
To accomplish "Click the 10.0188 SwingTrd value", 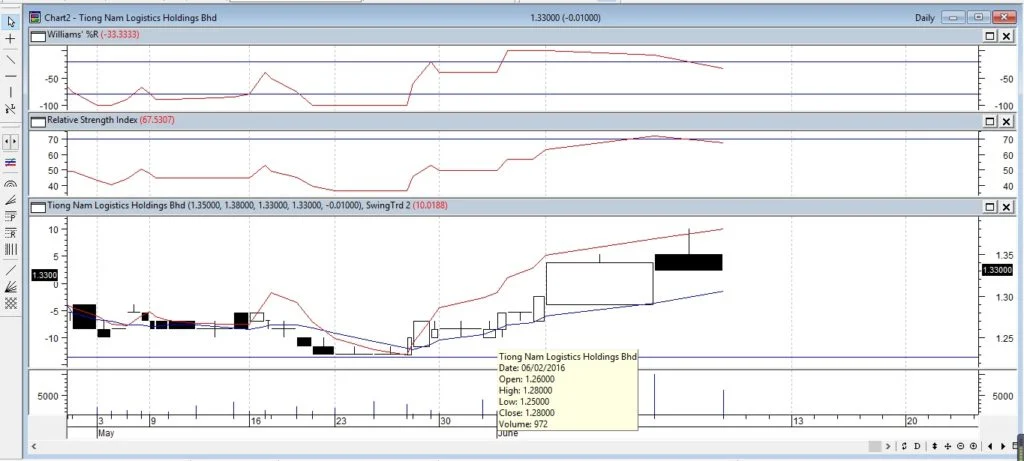I will pos(430,206).
